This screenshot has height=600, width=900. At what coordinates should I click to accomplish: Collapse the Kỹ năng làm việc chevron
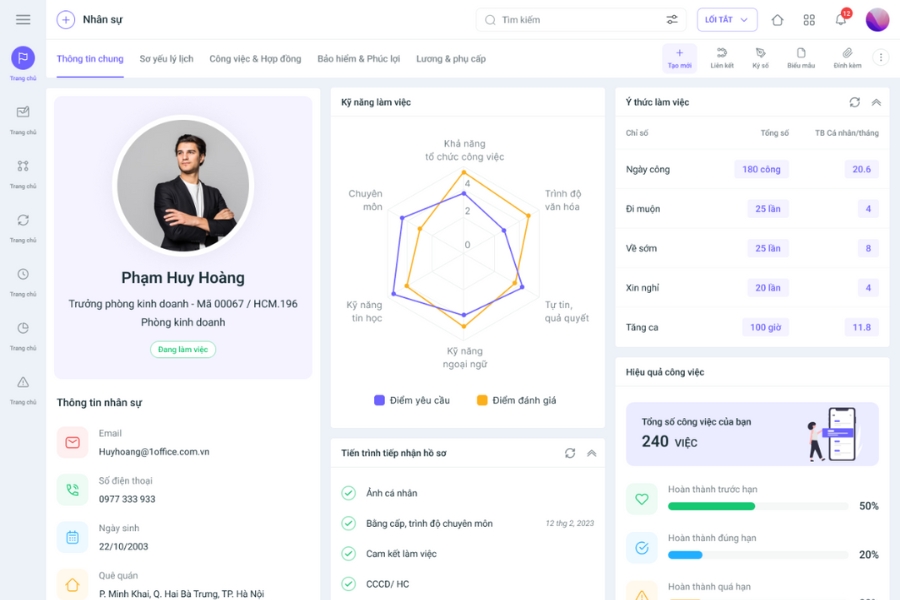592,102
